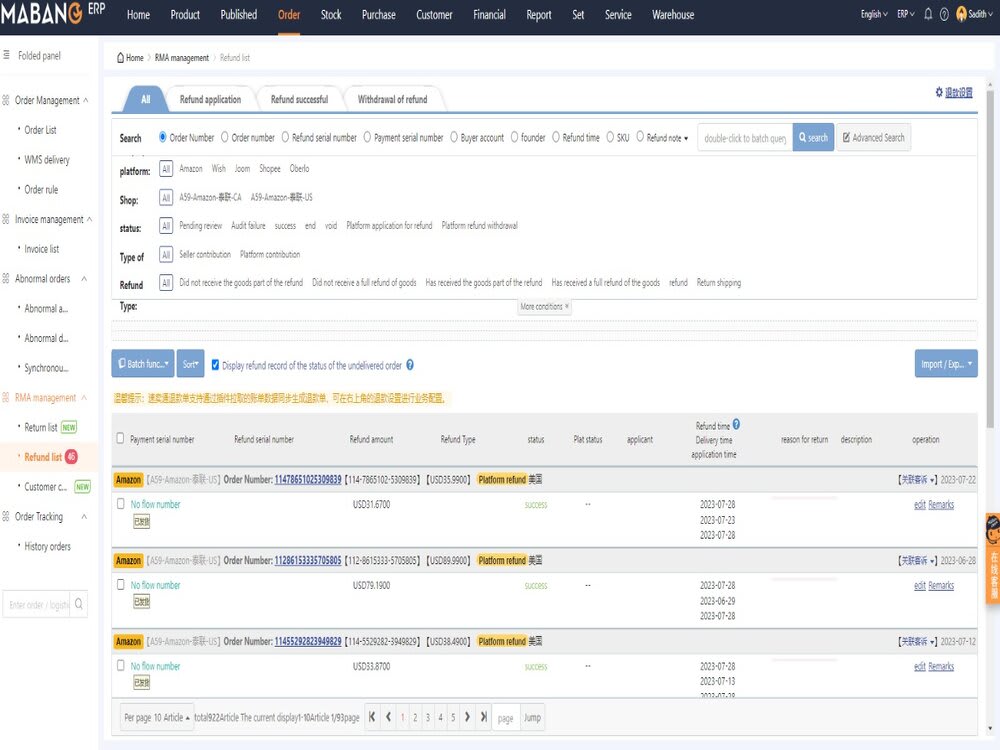The width and height of the screenshot is (1000, 750).
Task: Click the Jump pagination button
Action: (532, 717)
